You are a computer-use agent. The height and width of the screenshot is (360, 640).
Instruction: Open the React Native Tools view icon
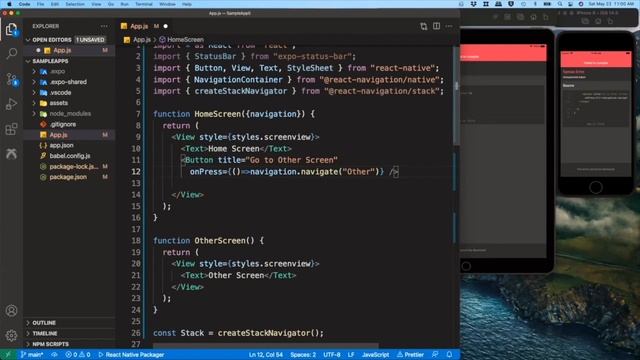coord(11,153)
